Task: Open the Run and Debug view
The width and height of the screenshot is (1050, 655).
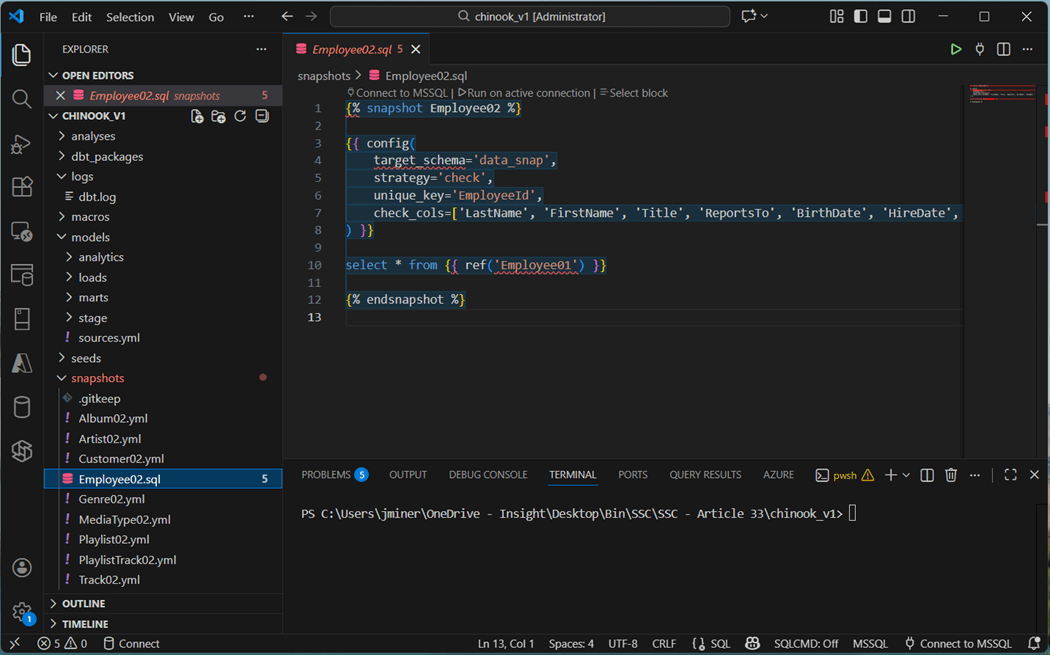Action: 21,144
